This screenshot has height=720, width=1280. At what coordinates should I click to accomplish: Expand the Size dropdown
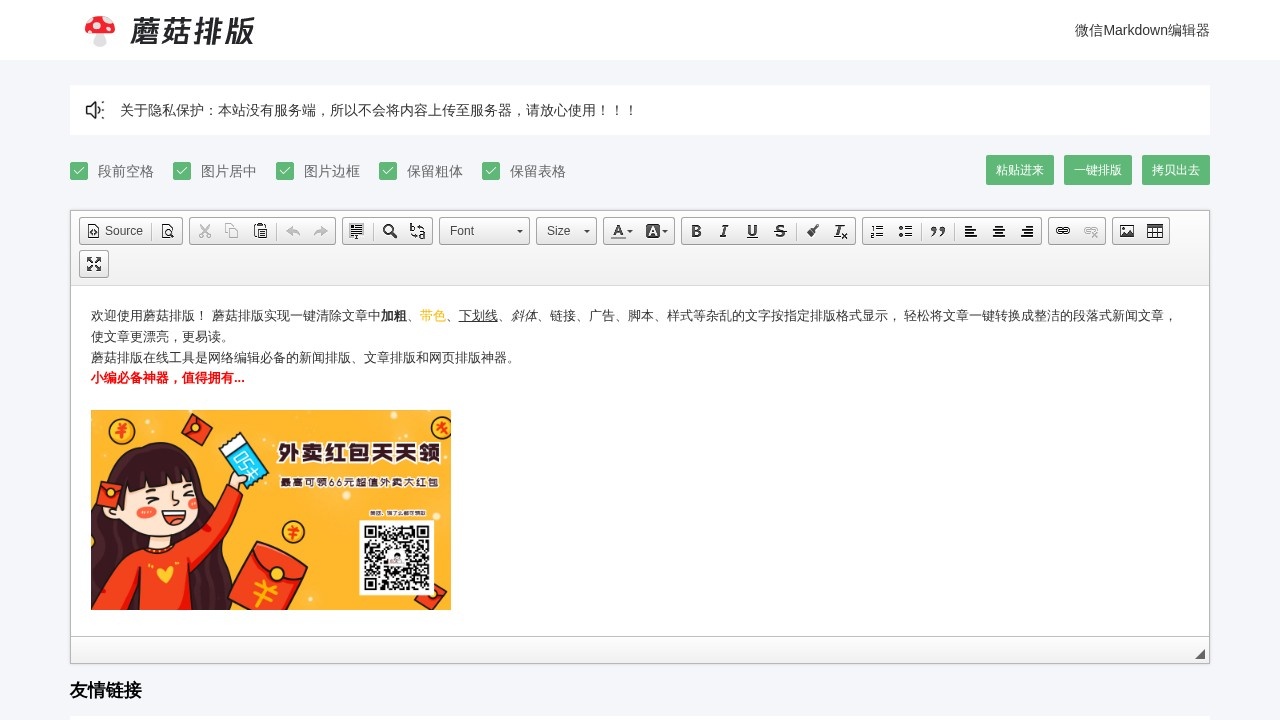[566, 231]
